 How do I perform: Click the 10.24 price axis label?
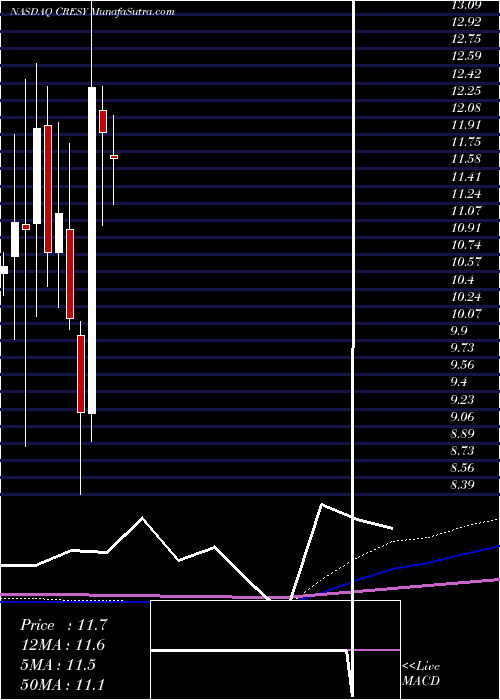[467, 296]
